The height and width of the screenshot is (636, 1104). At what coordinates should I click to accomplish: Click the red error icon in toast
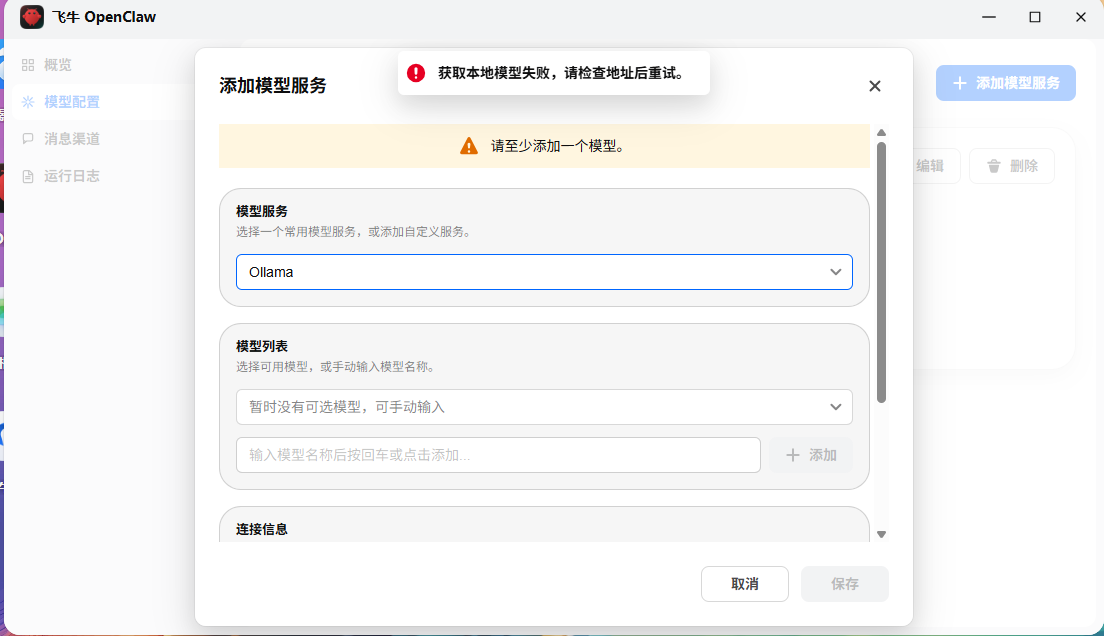(416, 73)
